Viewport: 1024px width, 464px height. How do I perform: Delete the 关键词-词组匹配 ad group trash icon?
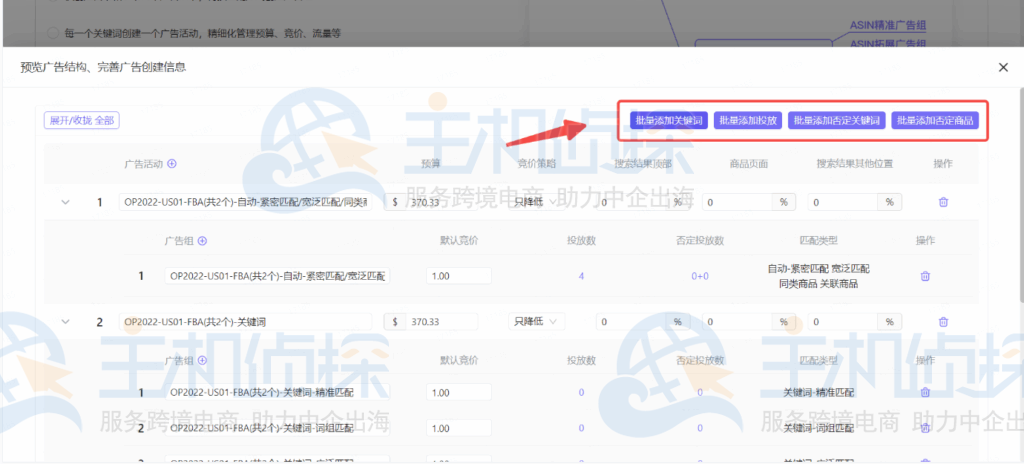click(925, 428)
